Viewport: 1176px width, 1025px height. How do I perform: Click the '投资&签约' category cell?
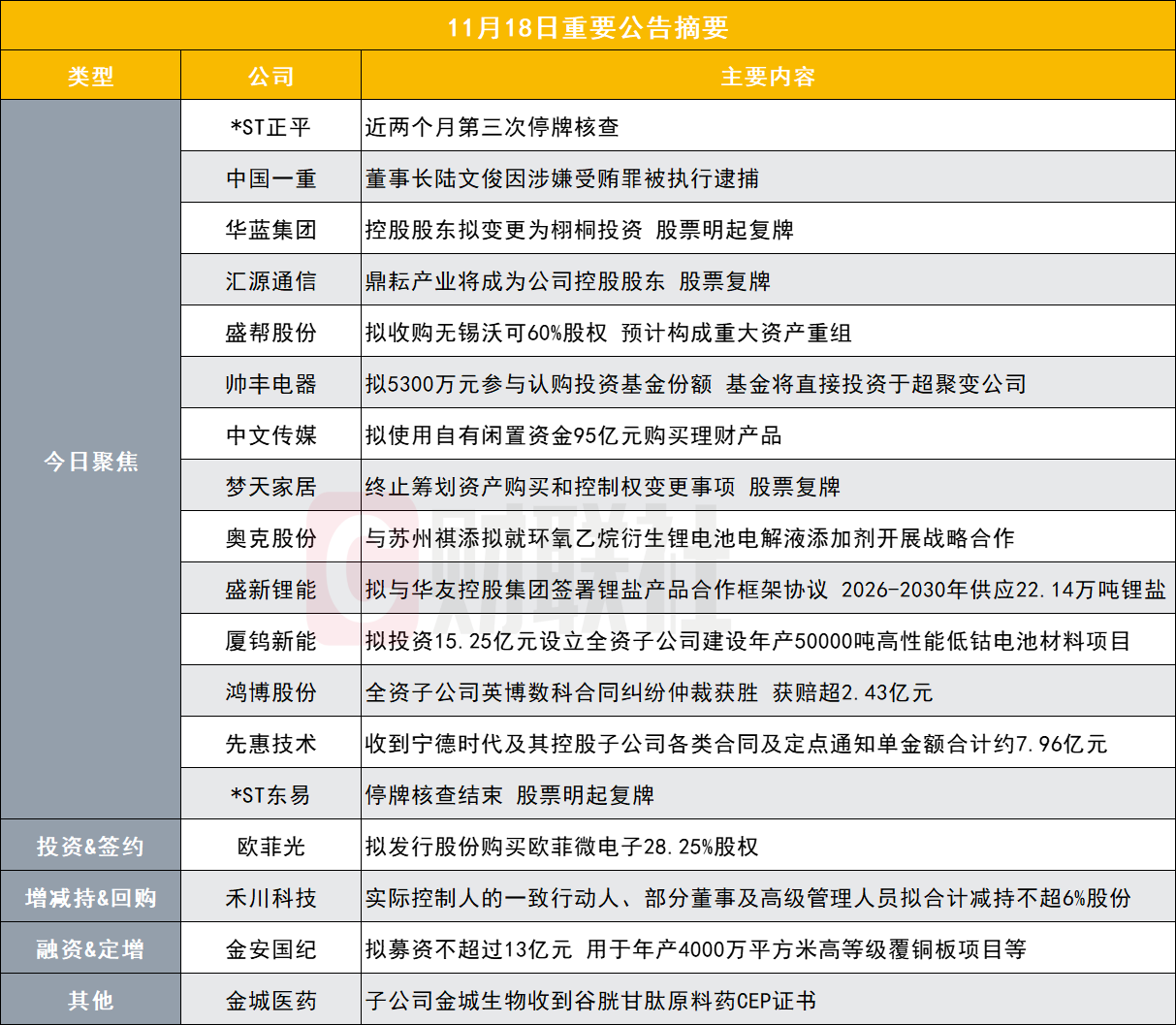tap(91, 847)
